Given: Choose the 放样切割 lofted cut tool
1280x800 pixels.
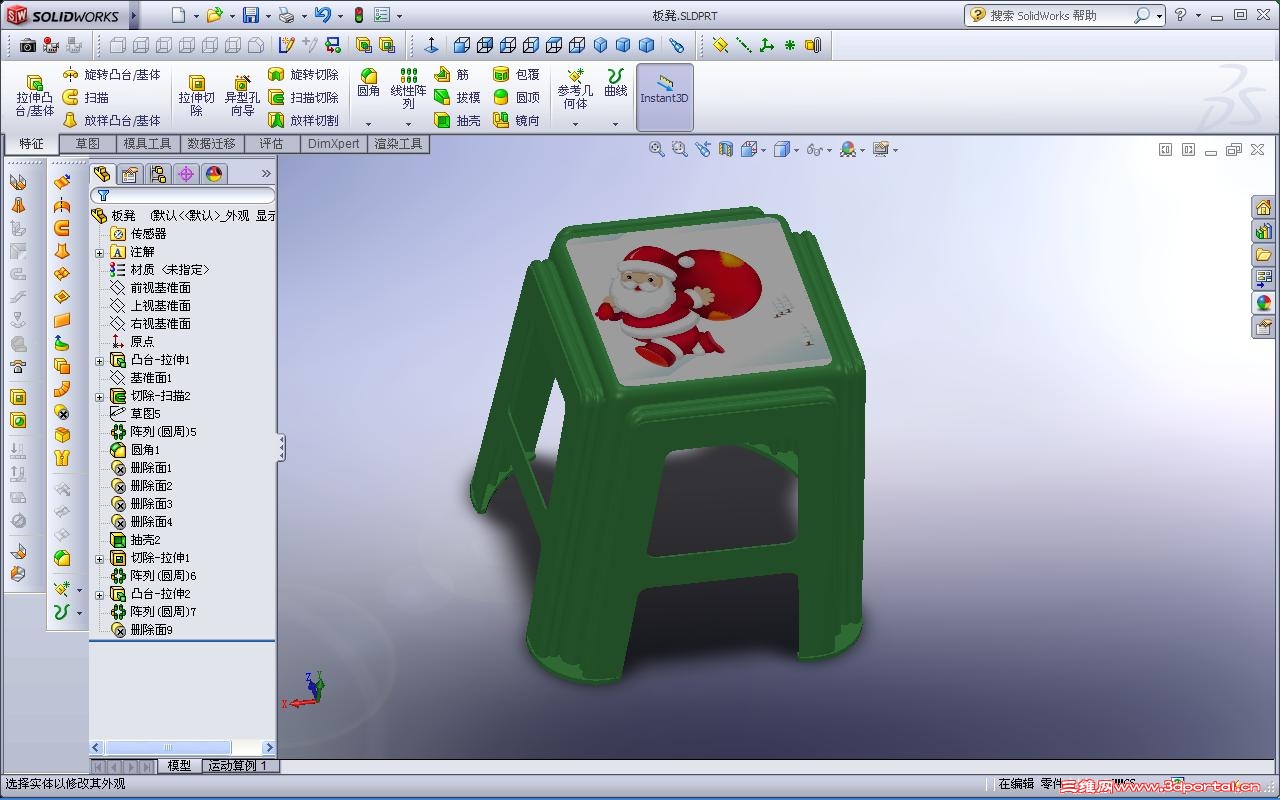Looking at the screenshot, I should [x=304, y=121].
